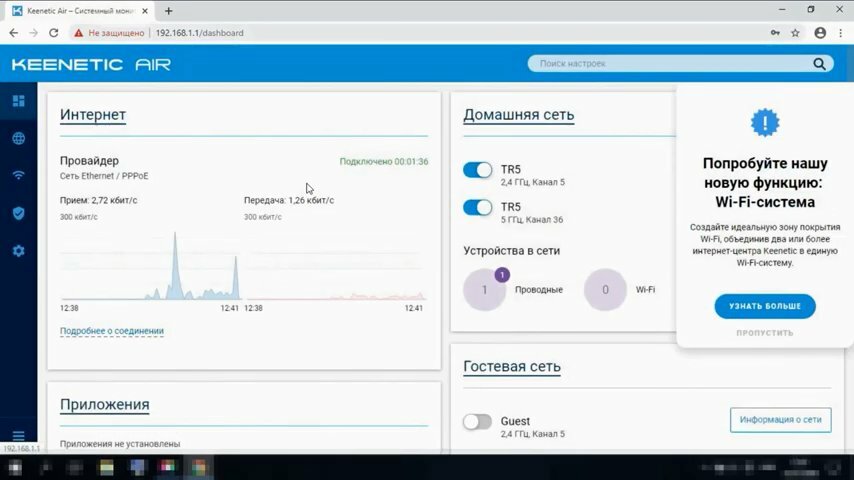Click Не защищено security label
This screenshot has width=854, height=480.
[x=116, y=33]
